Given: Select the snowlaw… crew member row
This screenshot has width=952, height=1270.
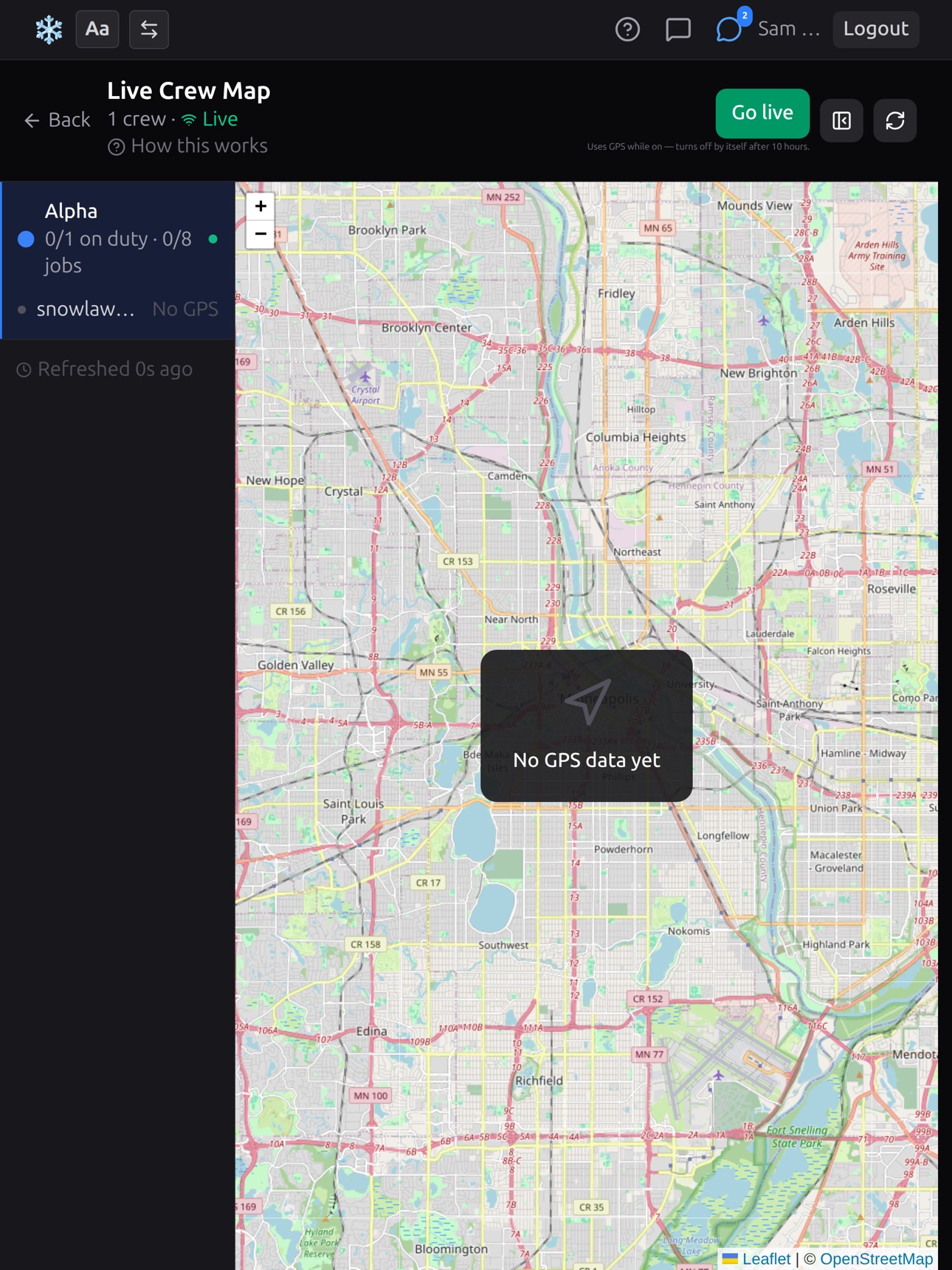Looking at the screenshot, I should pyautogui.click(x=118, y=309).
